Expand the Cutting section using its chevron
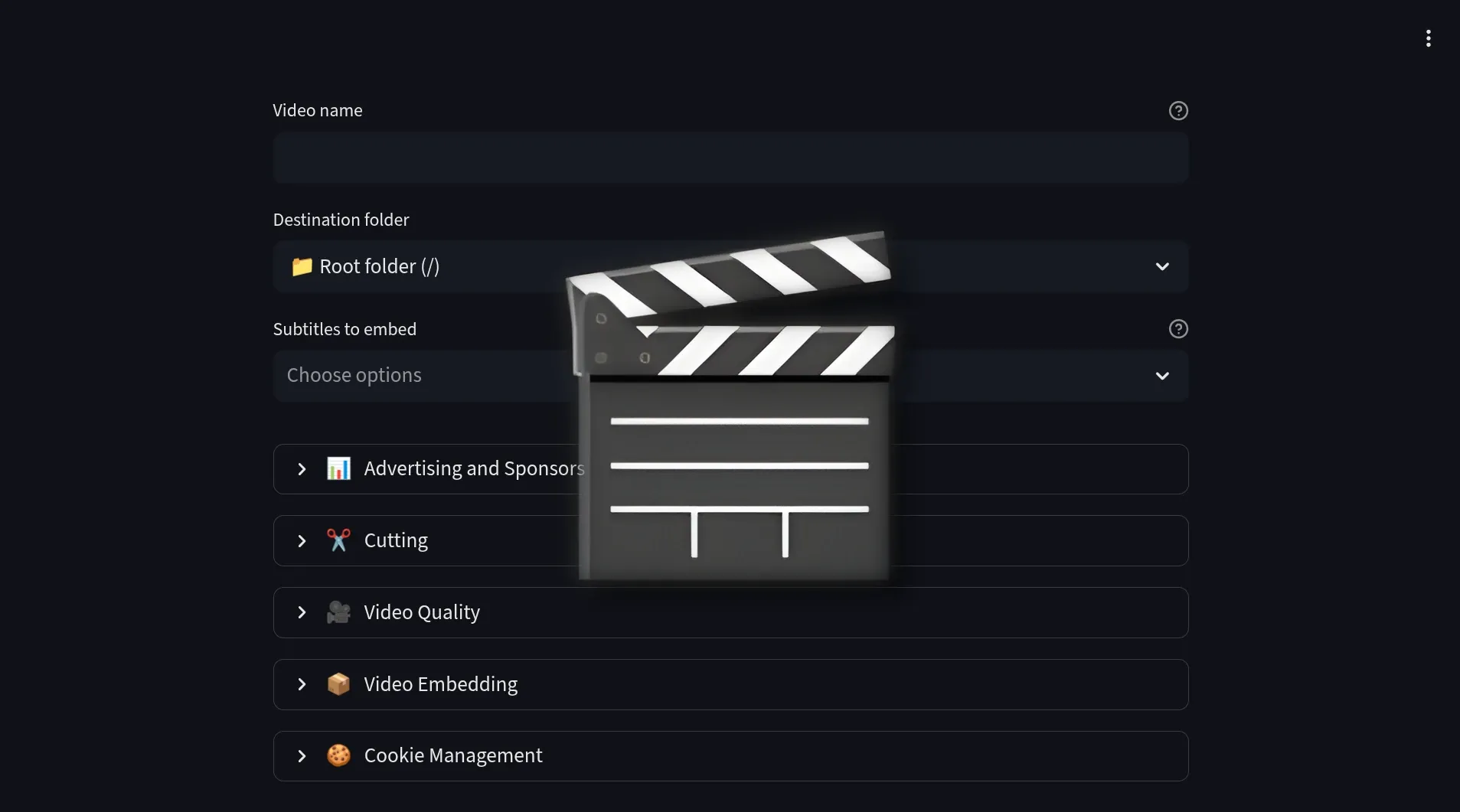 coord(302,541)
